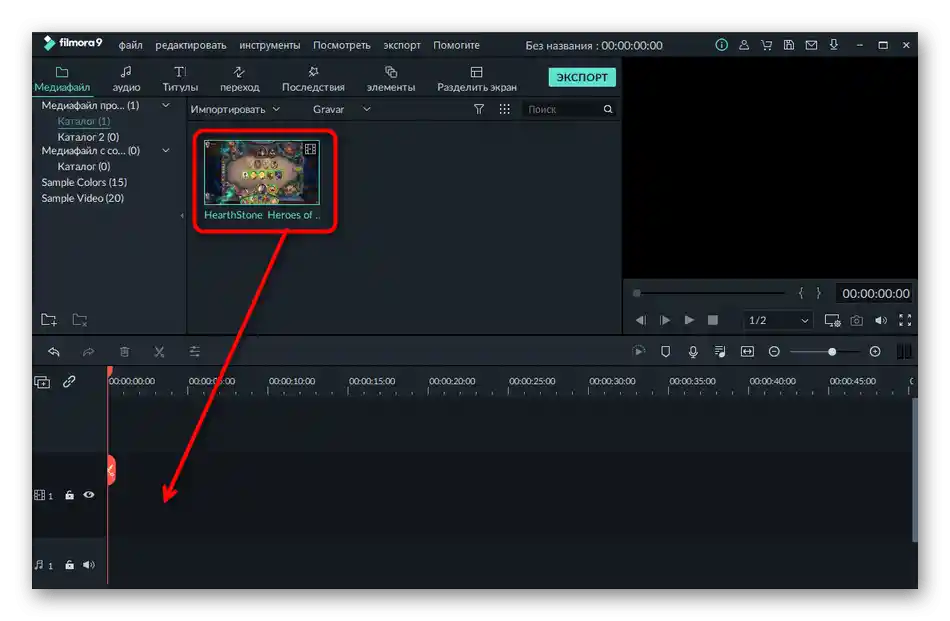Screen dimensions: 950x621
Task: Open the Помогите menu
Action: (x=456, y=45)
